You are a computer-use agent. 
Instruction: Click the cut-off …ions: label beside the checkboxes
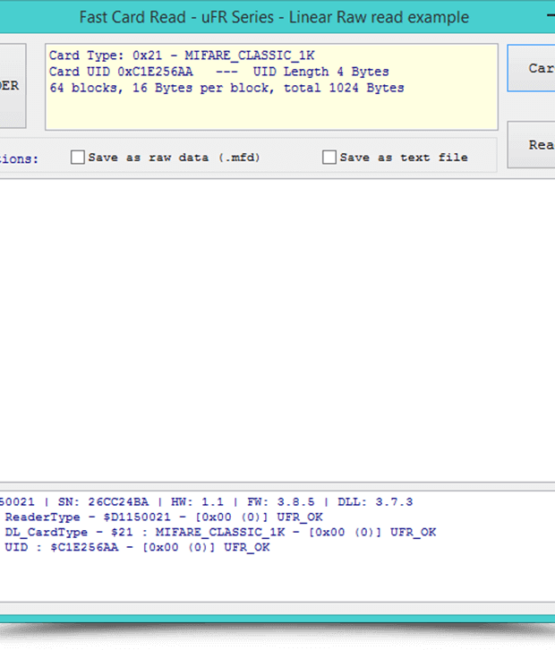[x=19, y=159]
